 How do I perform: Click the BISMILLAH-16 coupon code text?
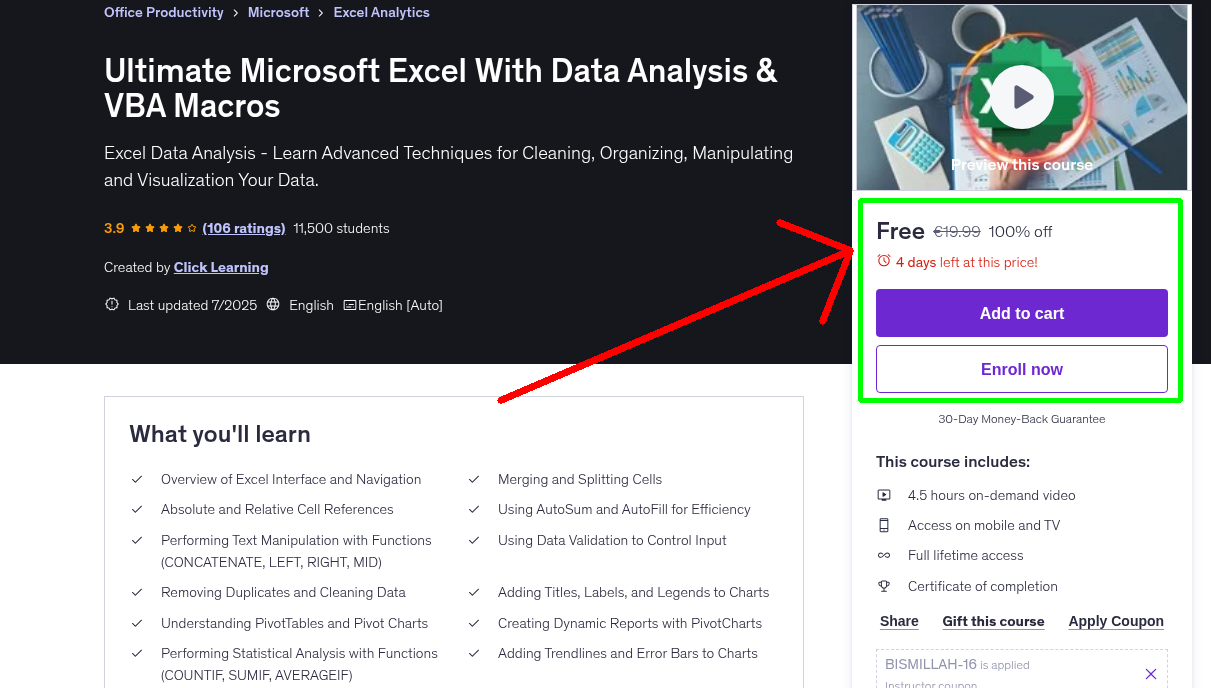931,664
